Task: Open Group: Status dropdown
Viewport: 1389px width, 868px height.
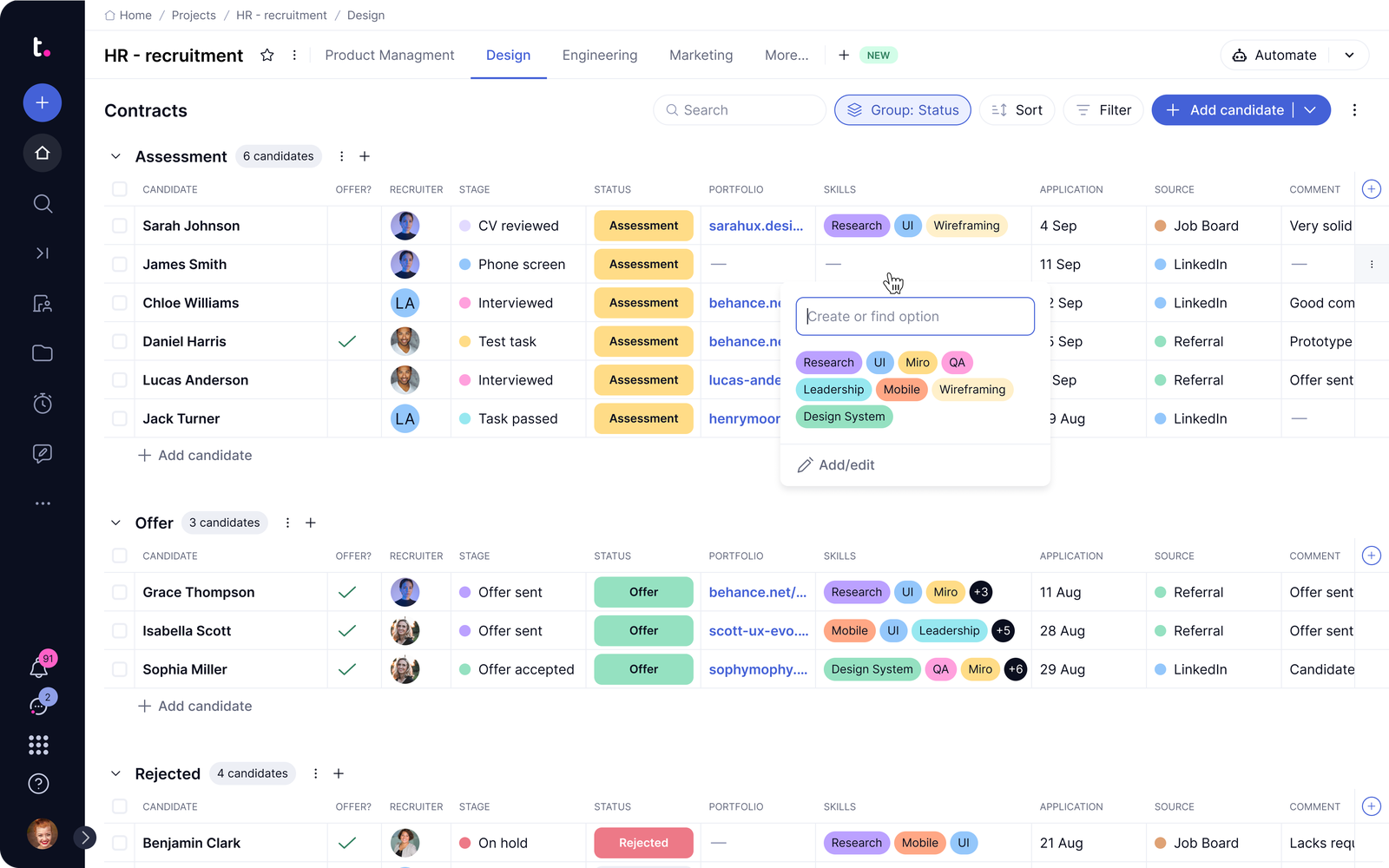Action: click(x=903, y=110)
